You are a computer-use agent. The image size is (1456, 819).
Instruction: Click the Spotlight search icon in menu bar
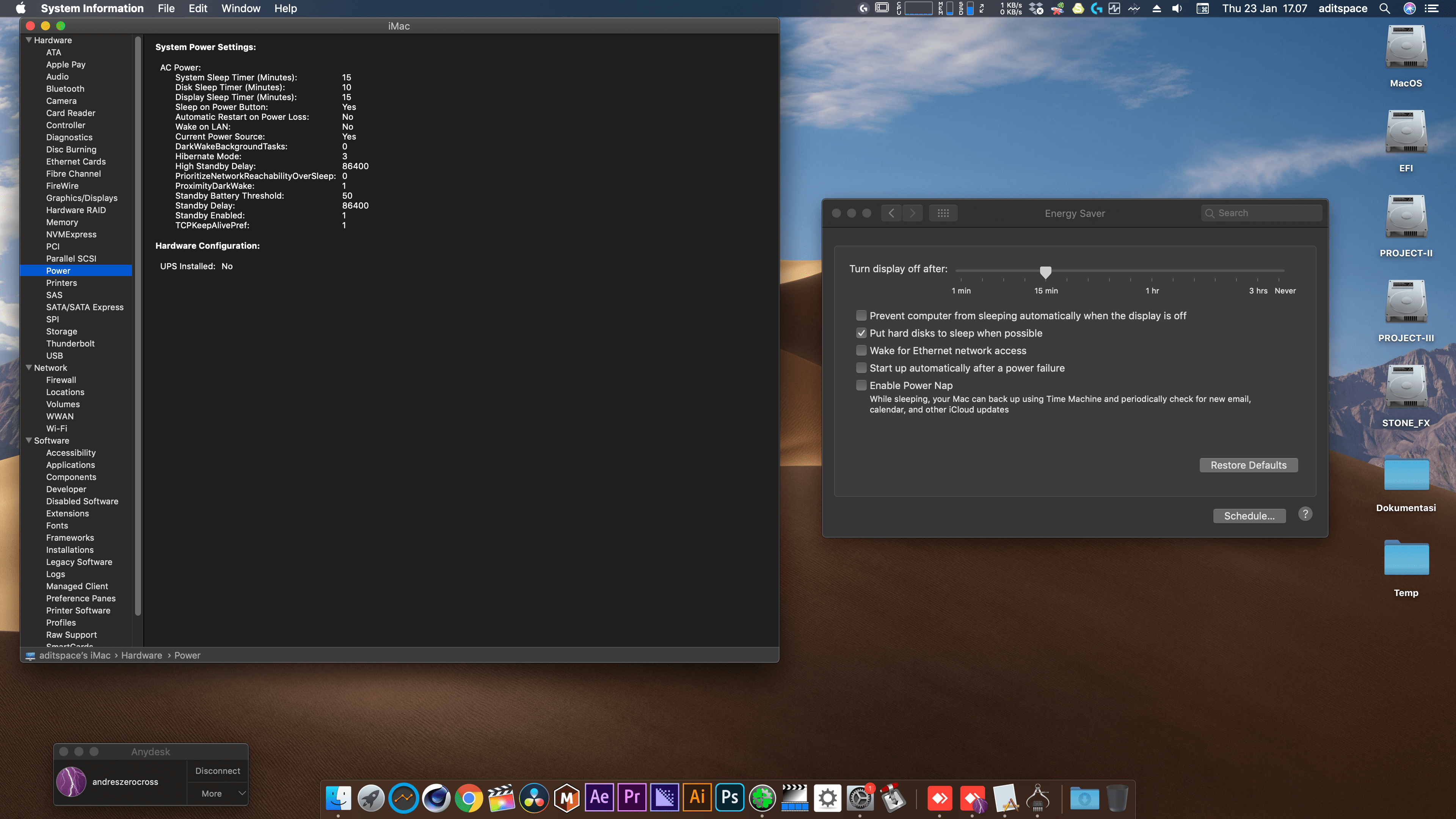(x=1385, y=8)
